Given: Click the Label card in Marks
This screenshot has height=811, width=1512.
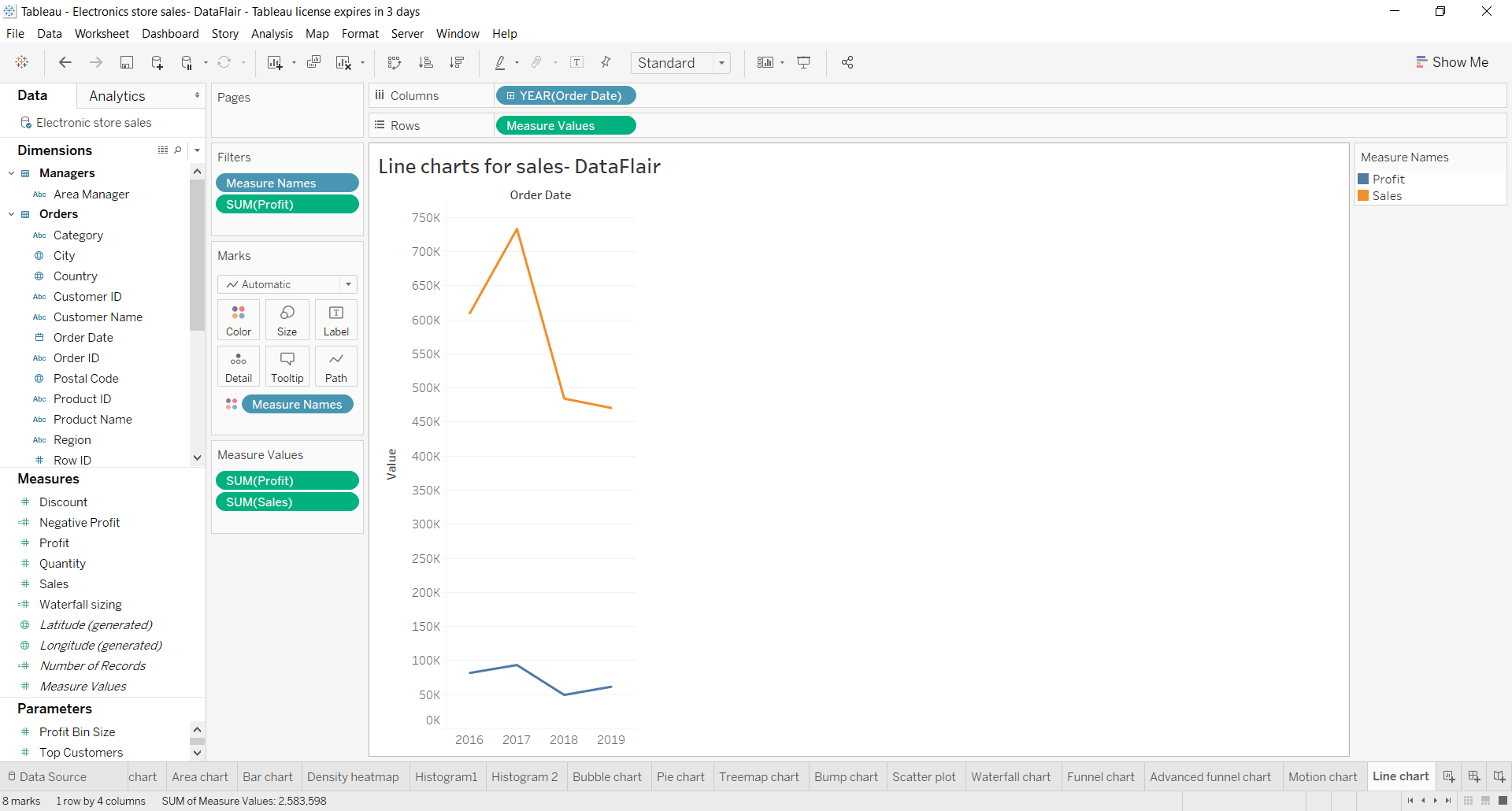Looking at the screenshot, I should click(336, 320).
